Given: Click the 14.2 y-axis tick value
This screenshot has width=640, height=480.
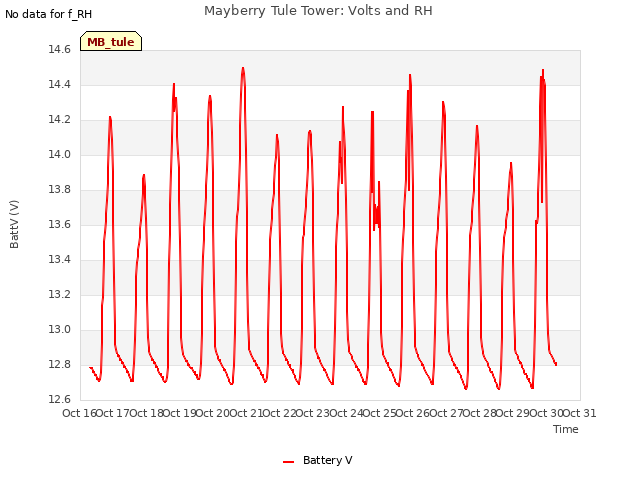Looking at the screenshot, I should (60, 120).
